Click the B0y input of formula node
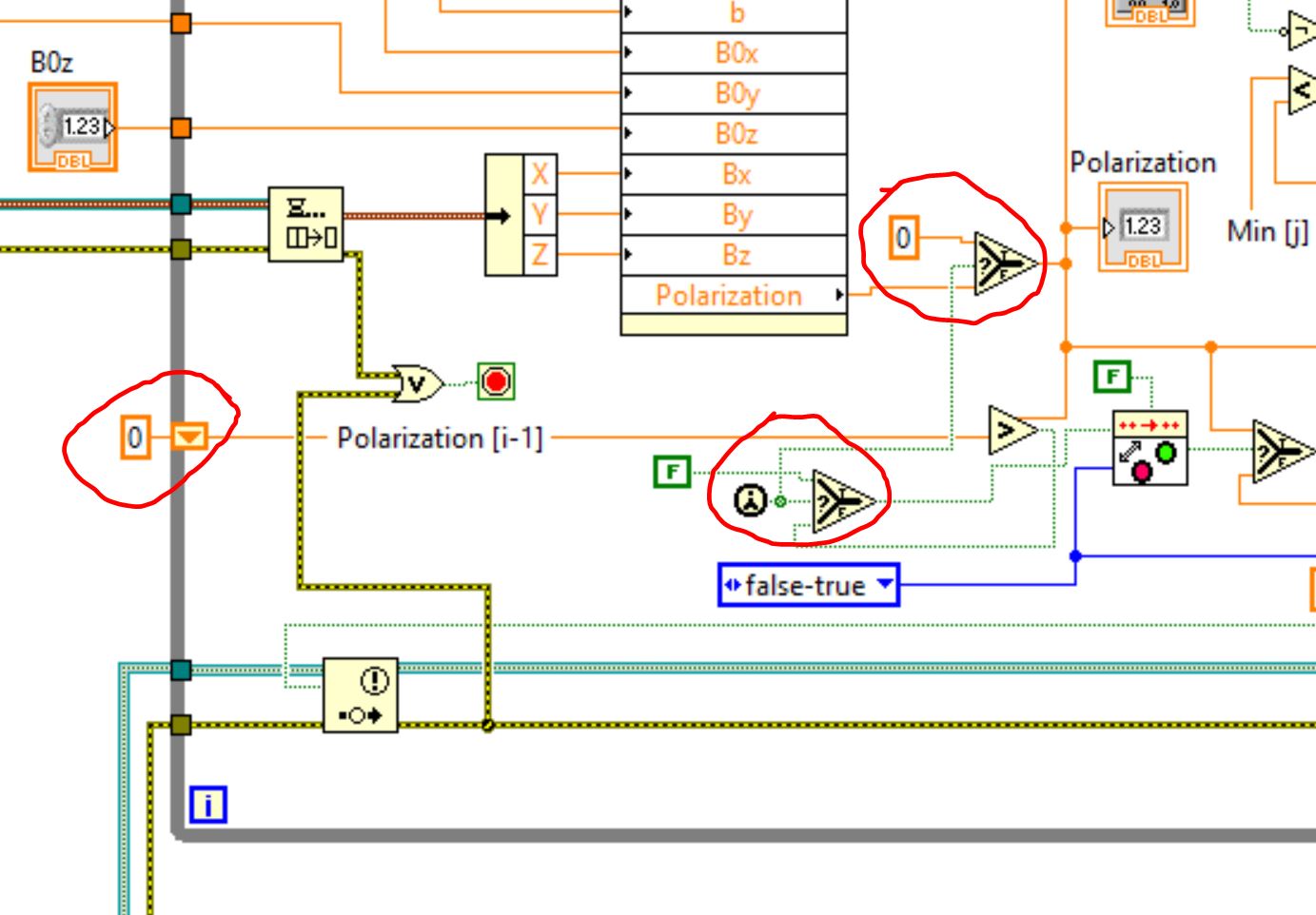The width and height of the screenshot is (1316, 915). 734,93
